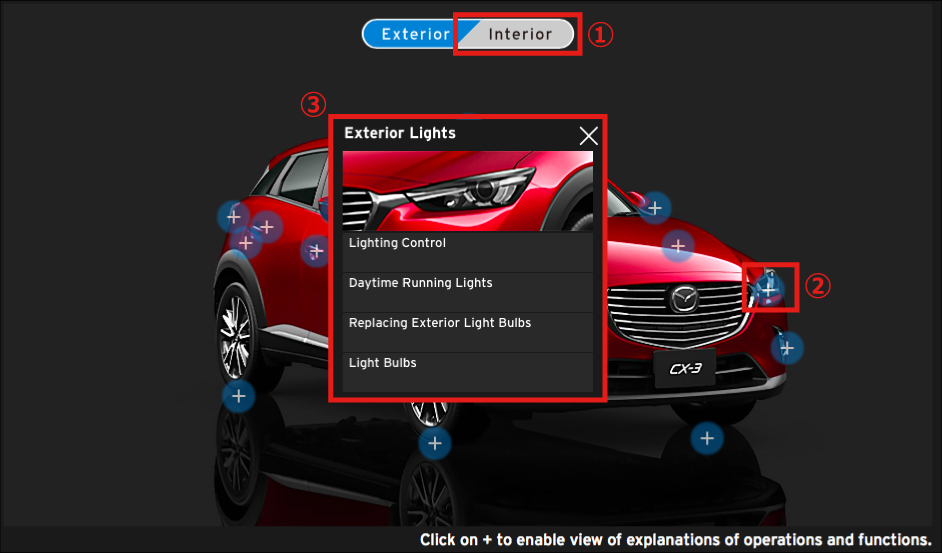Image resolution: width=942 pixels, height=553 pixels.
Task: Click the plus hotspot by the side mirror
Action: 654,208
